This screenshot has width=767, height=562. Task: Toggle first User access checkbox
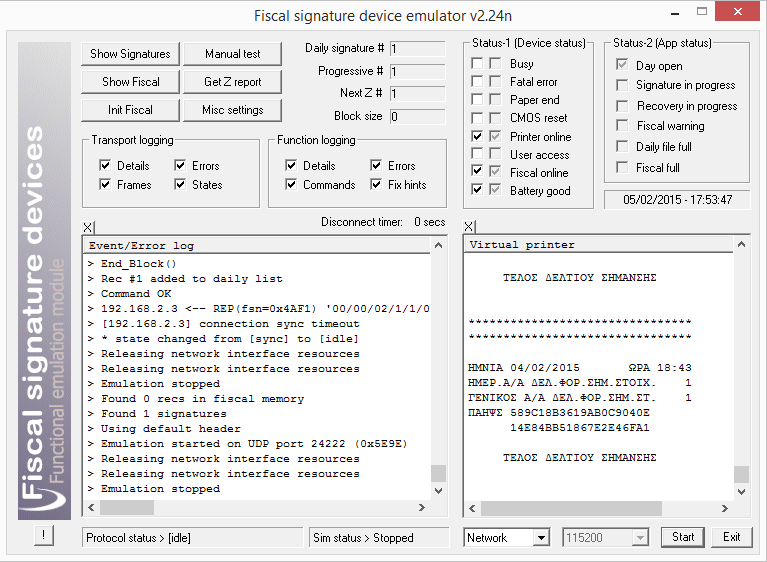(477, 154)
